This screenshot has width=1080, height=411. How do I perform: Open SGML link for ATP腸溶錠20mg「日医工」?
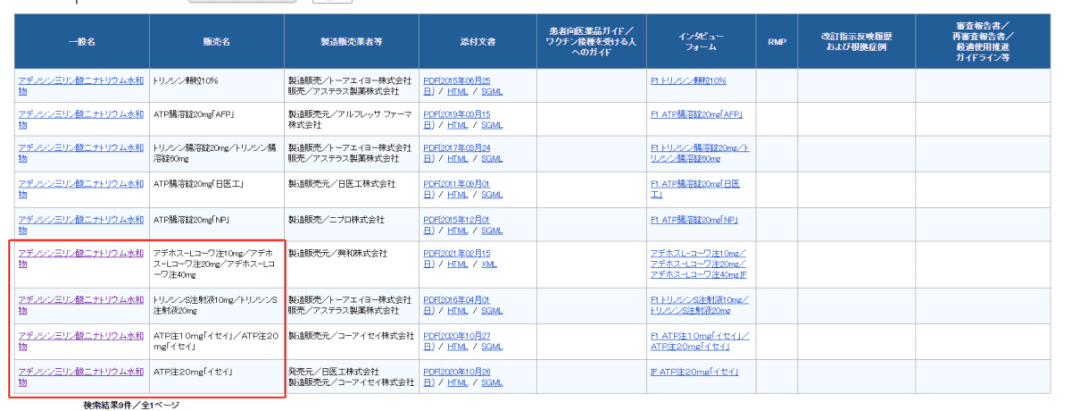(x=492, y=195)
